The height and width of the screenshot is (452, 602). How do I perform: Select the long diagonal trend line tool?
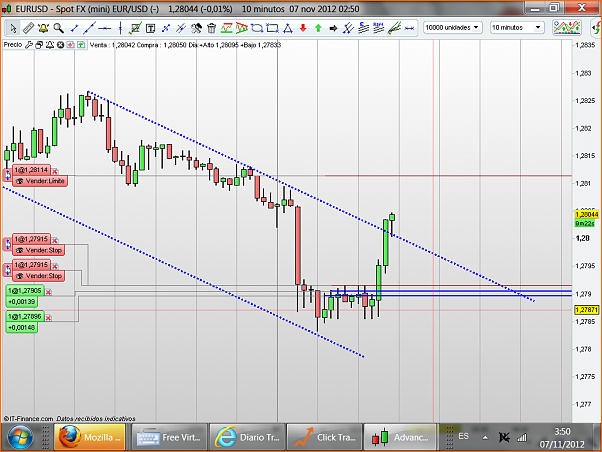click(x=89, y=28)
